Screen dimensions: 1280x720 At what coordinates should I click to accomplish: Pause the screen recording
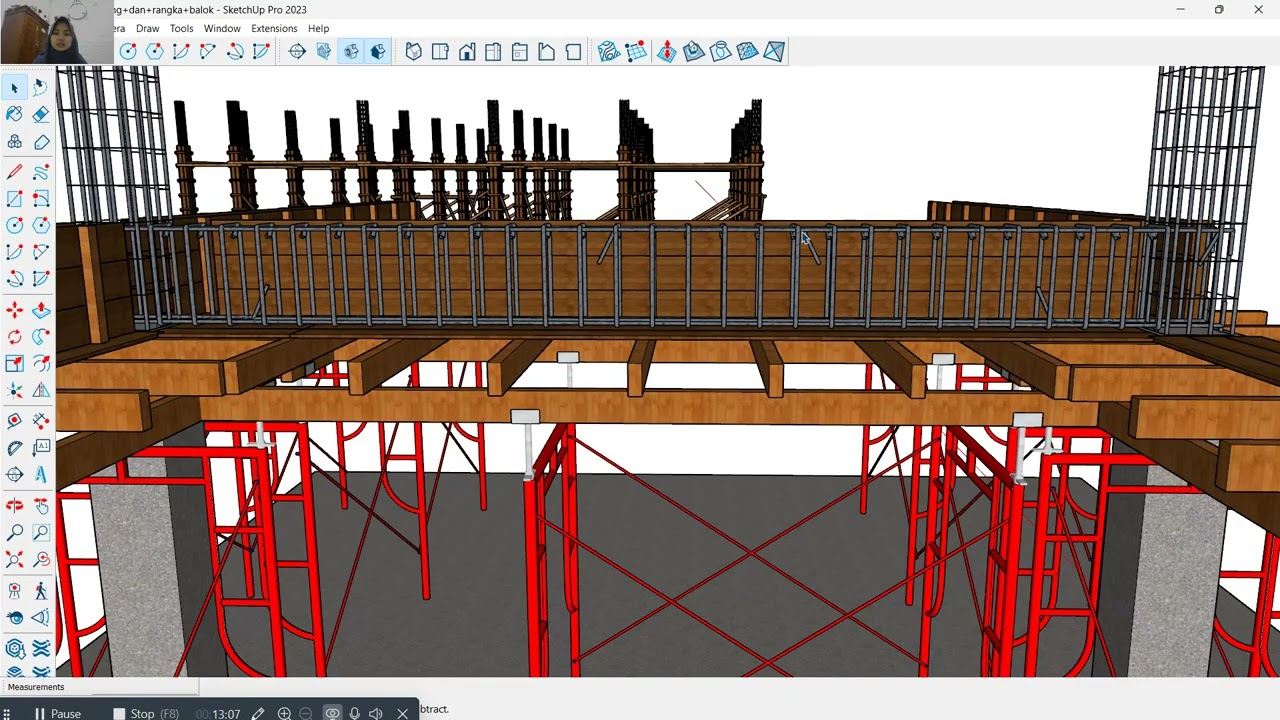57,713
